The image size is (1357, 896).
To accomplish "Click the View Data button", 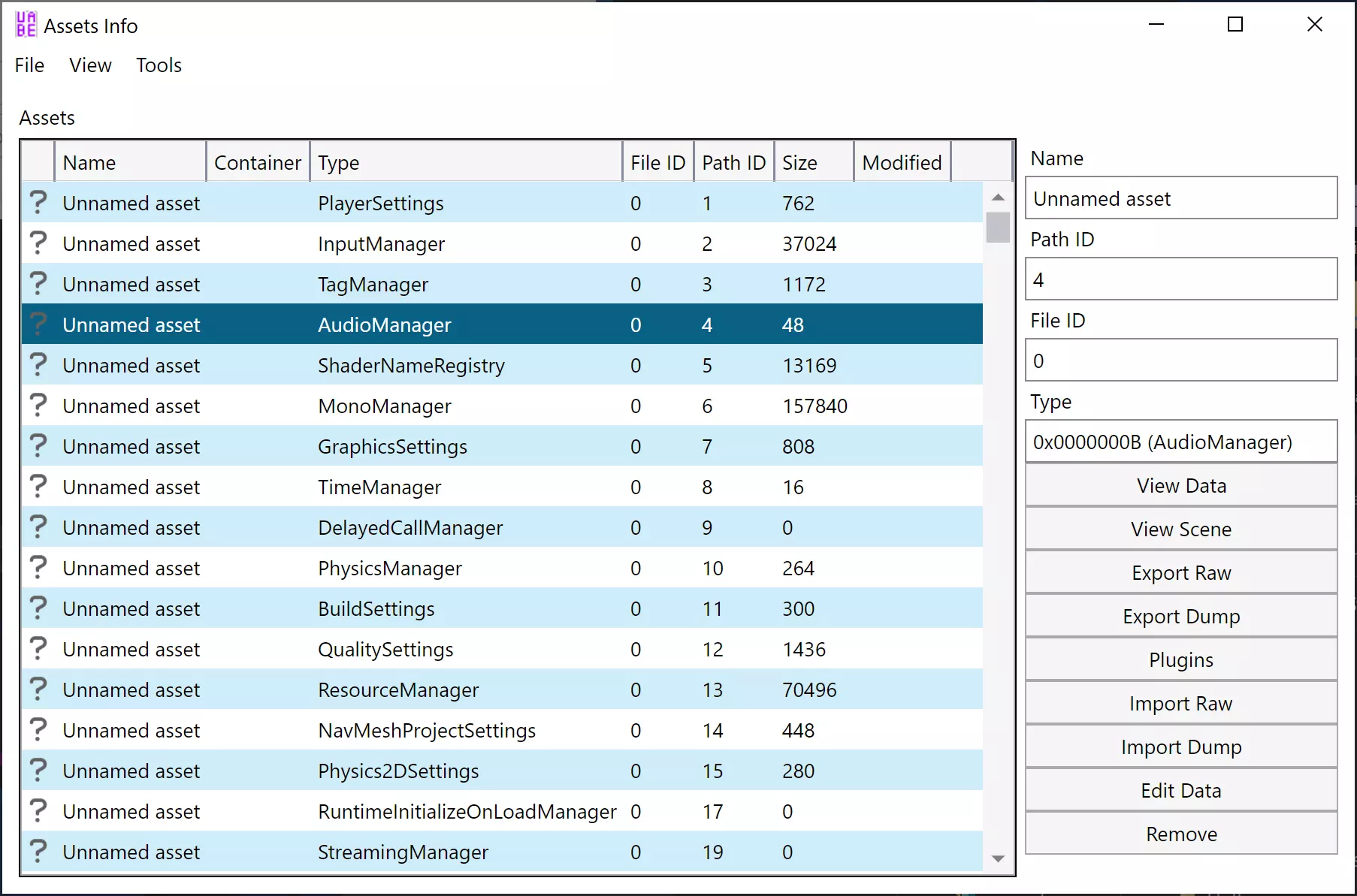I will [1181, 485].
